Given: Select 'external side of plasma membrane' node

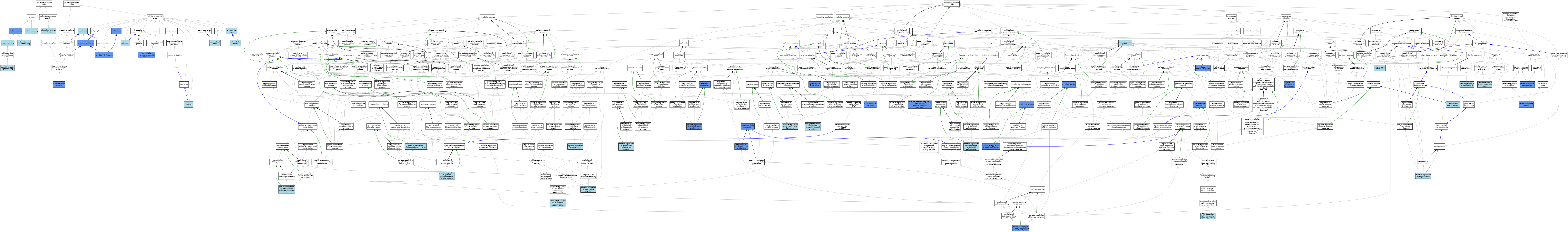Looking at the screenshot, I should coord(104,55).
